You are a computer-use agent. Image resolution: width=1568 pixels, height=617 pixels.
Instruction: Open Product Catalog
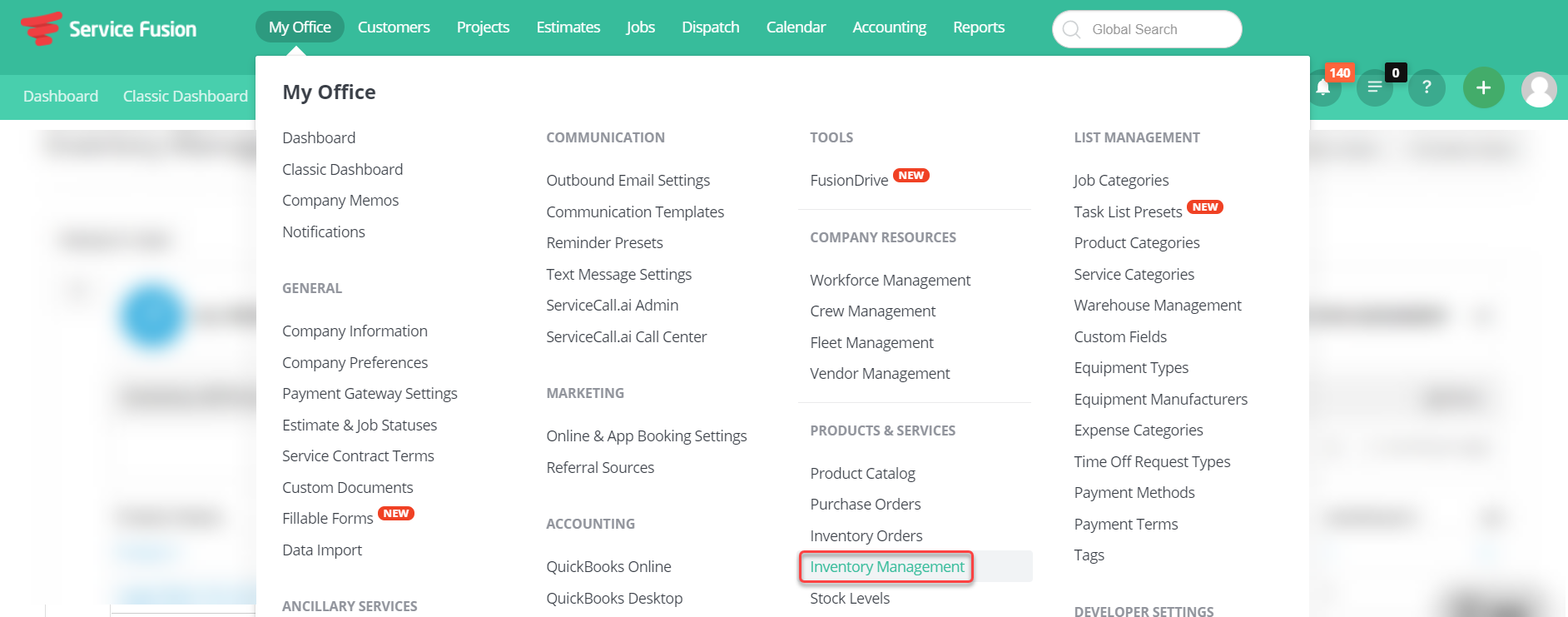point(862,473)
